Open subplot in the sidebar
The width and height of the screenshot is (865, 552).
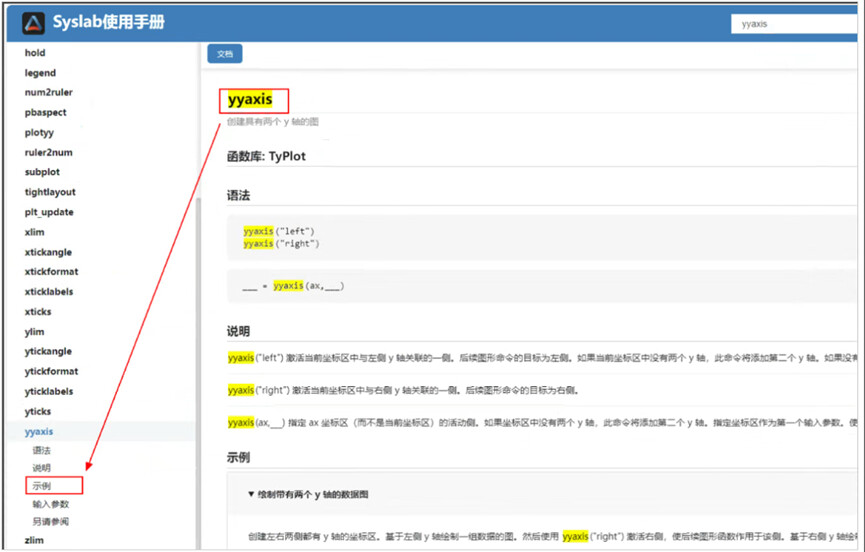coord(42,172)
